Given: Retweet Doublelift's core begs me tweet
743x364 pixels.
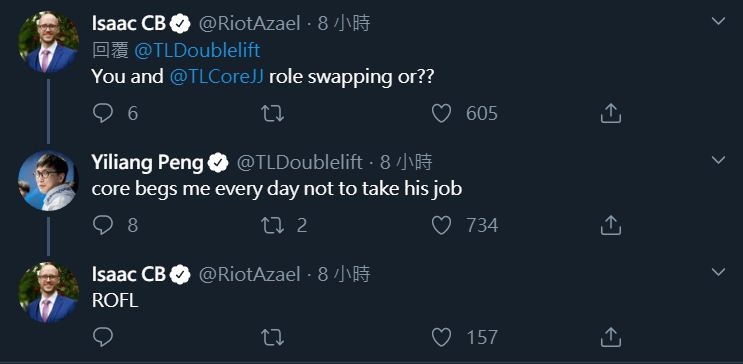Looking at the screenshot, I should (x=272, y=225).
